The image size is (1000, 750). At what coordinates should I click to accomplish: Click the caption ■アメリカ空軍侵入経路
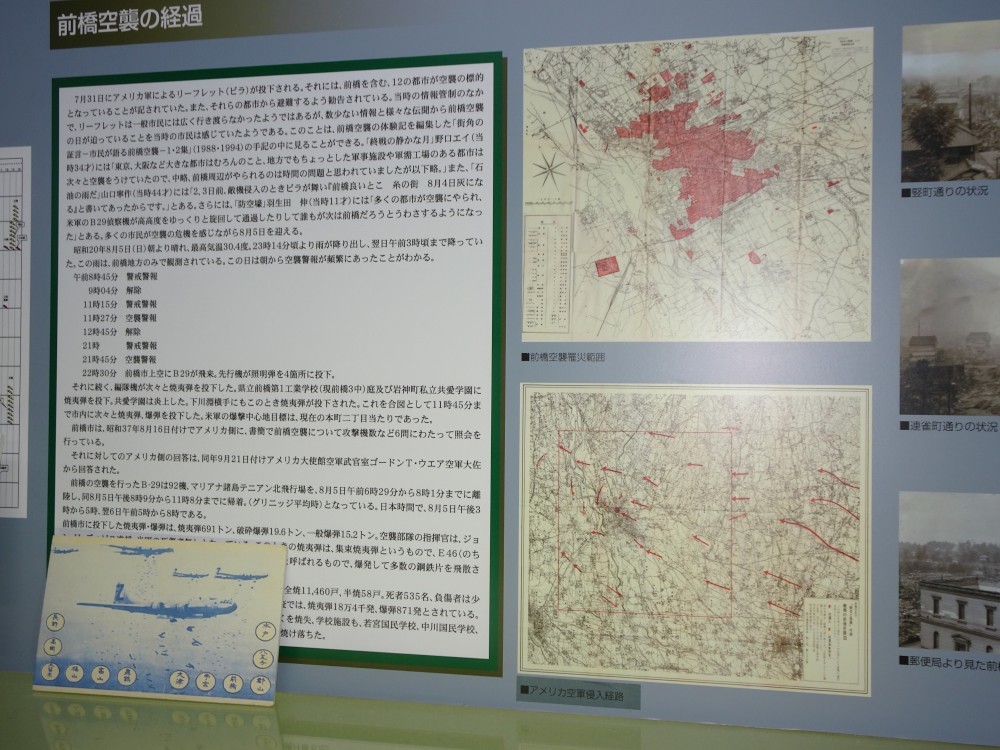pyautogui.click(x=572, y=694)
